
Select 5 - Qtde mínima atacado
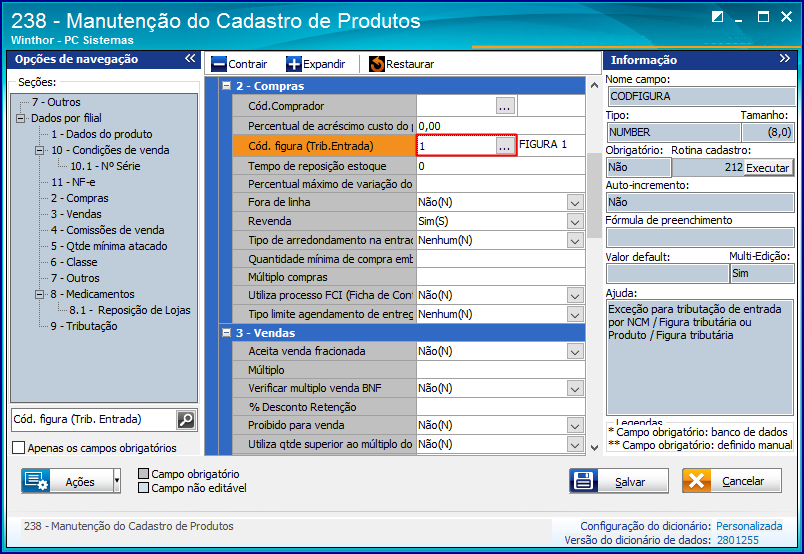coord(109,246)
